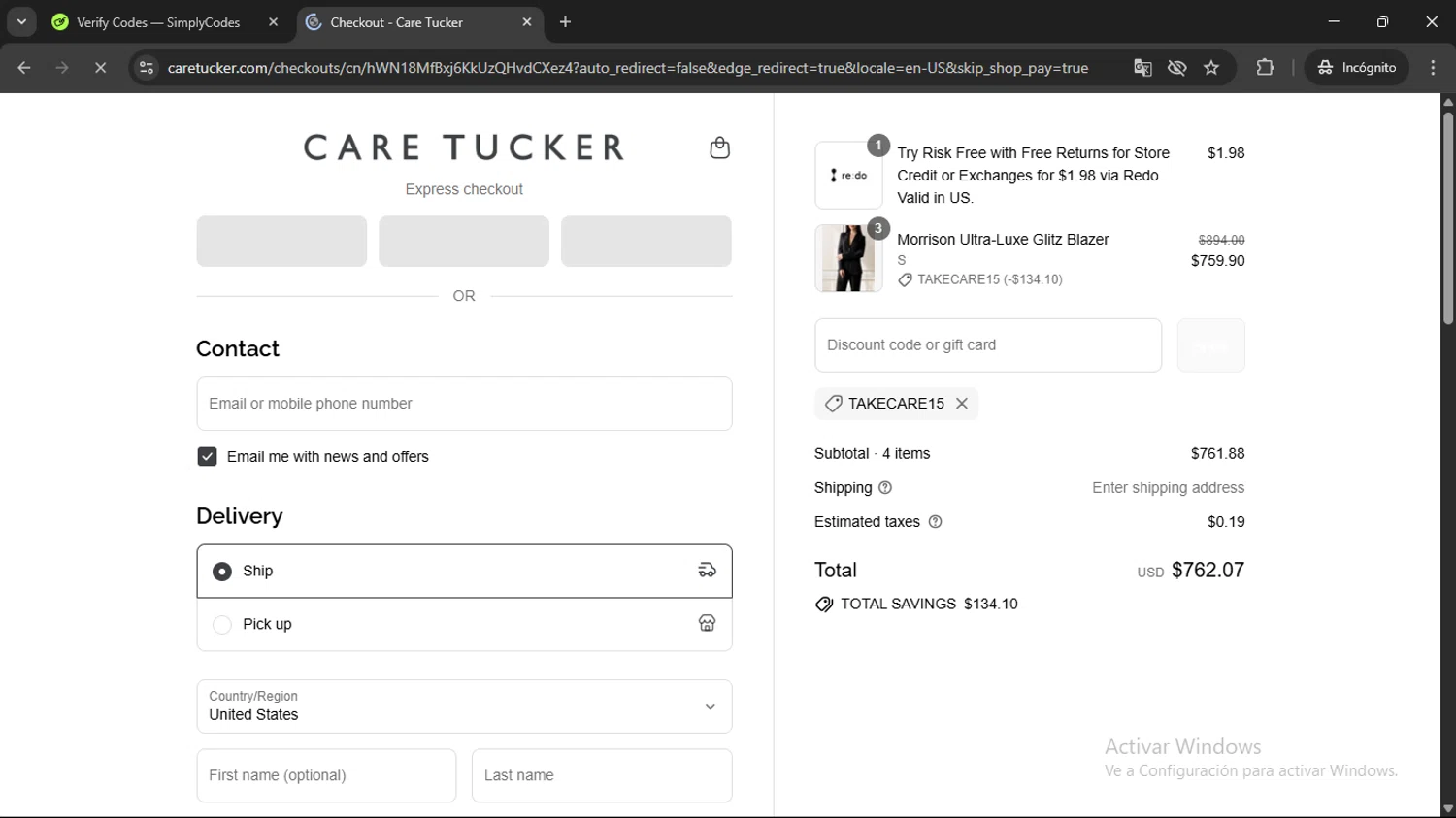Click the middle express checkout button
Viewport: 1456px width, 818px height.
[464, 241]
